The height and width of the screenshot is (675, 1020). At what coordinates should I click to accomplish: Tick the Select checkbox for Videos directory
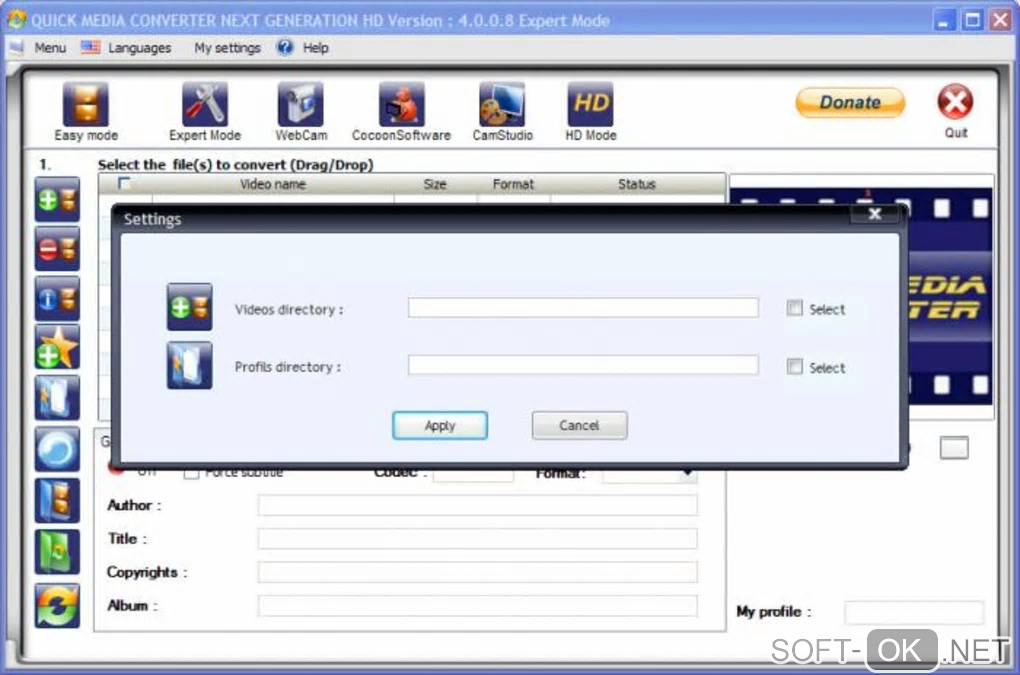click(x=794, y=308)
